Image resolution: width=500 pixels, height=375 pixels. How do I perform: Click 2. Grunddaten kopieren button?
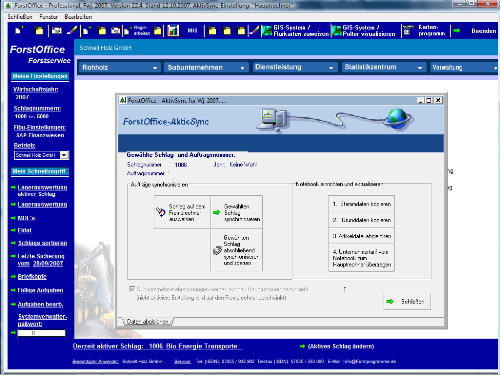tap(362, 220)
